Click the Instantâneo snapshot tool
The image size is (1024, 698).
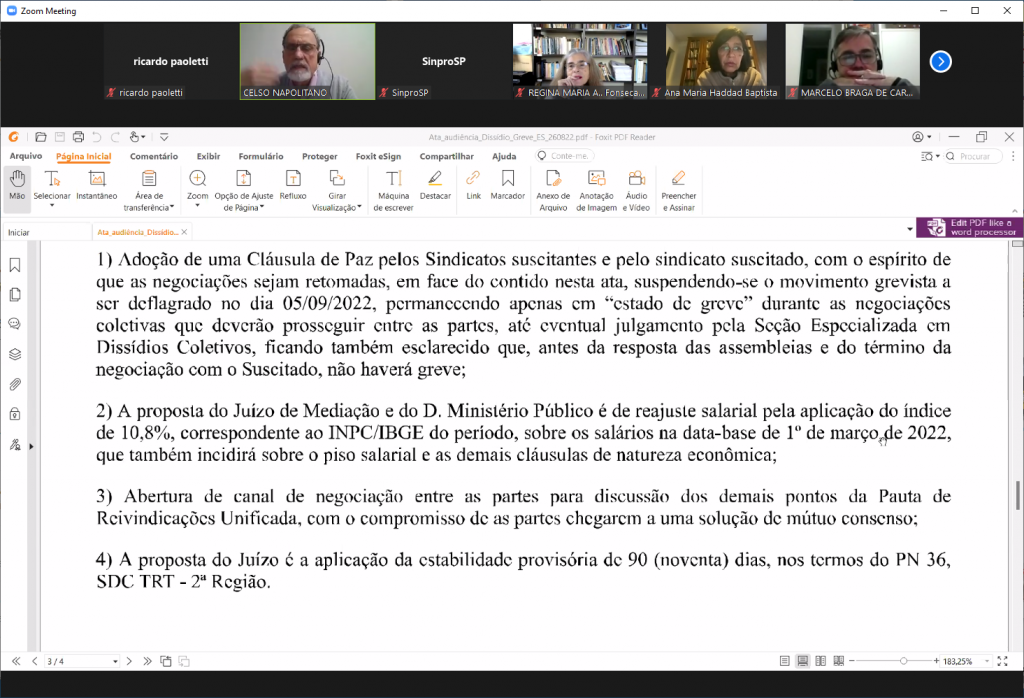pyautogui.click(x=97, y=186)
